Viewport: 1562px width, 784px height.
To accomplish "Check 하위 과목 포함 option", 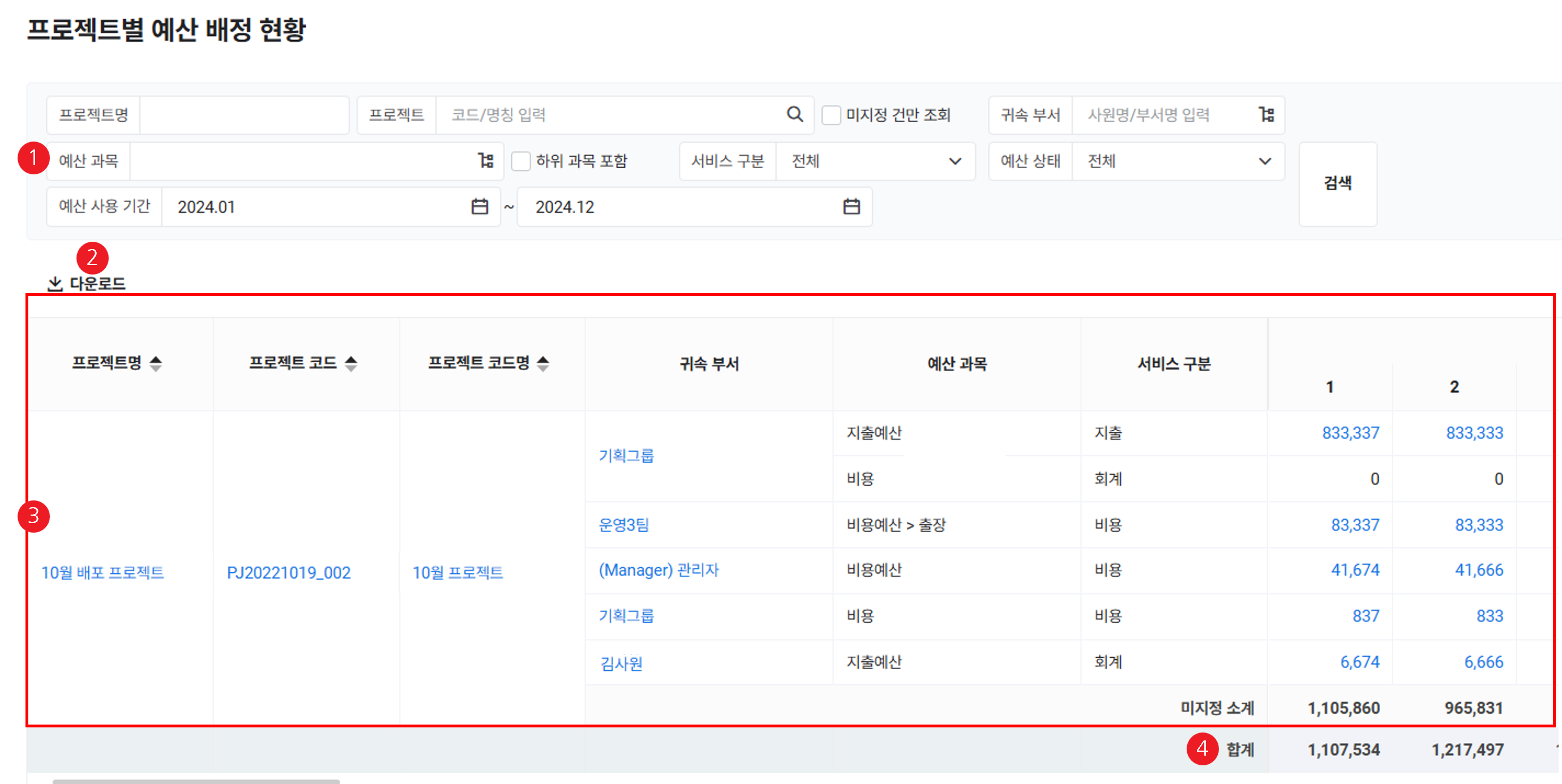I will pos(521,161).
